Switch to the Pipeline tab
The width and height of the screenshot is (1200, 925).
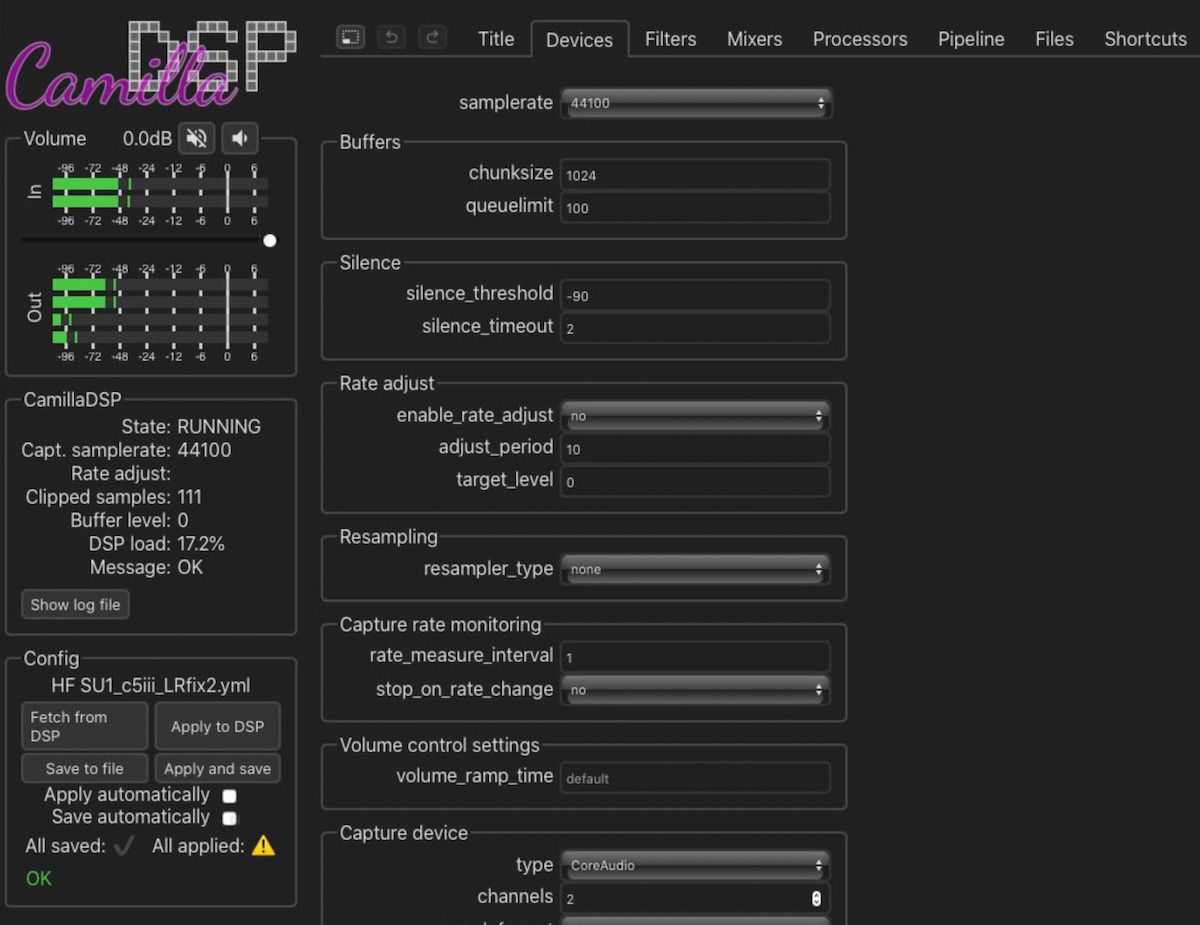click(x=971, y=39)
